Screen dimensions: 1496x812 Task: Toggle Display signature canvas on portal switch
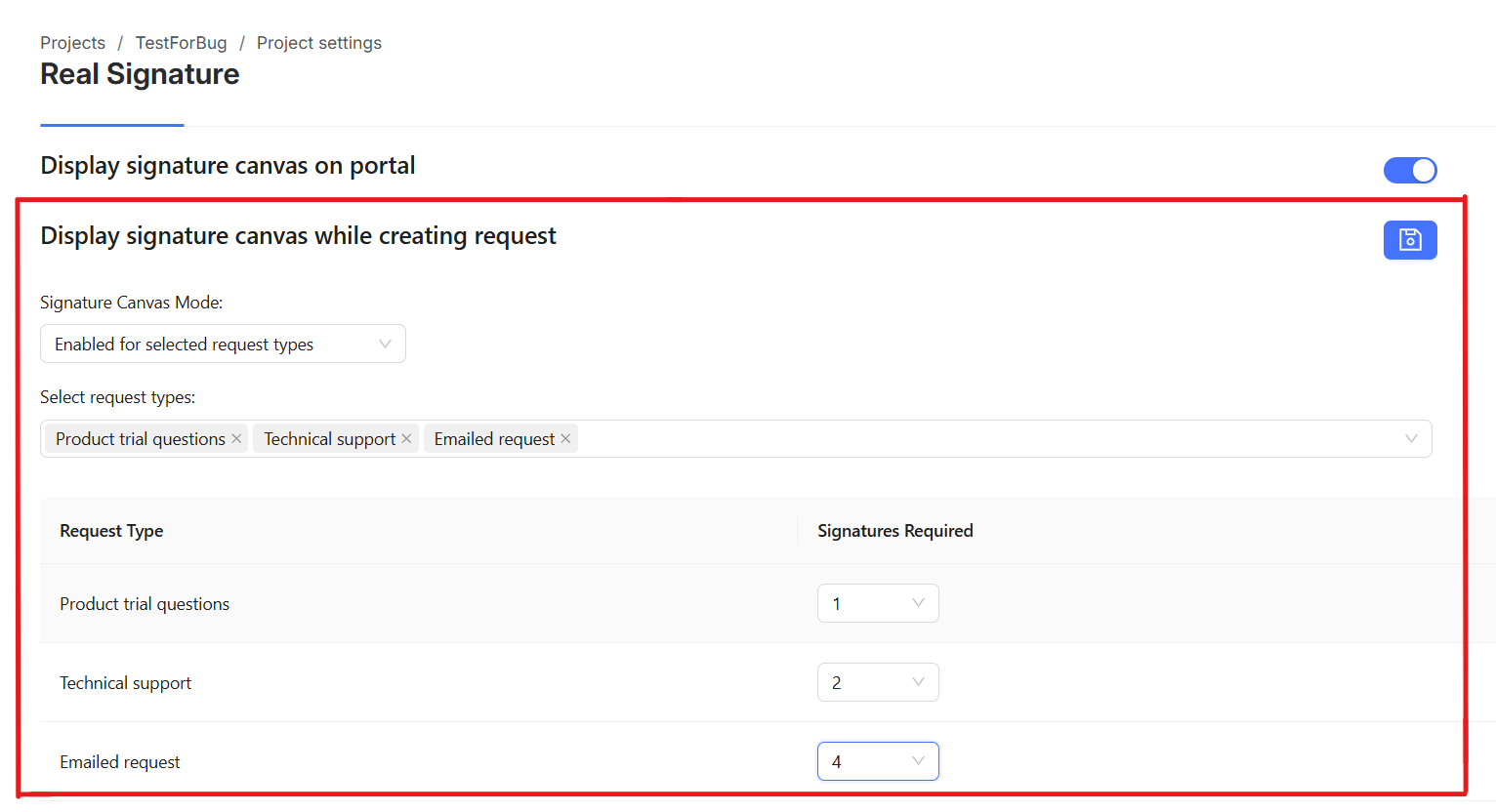point(1409,171)
